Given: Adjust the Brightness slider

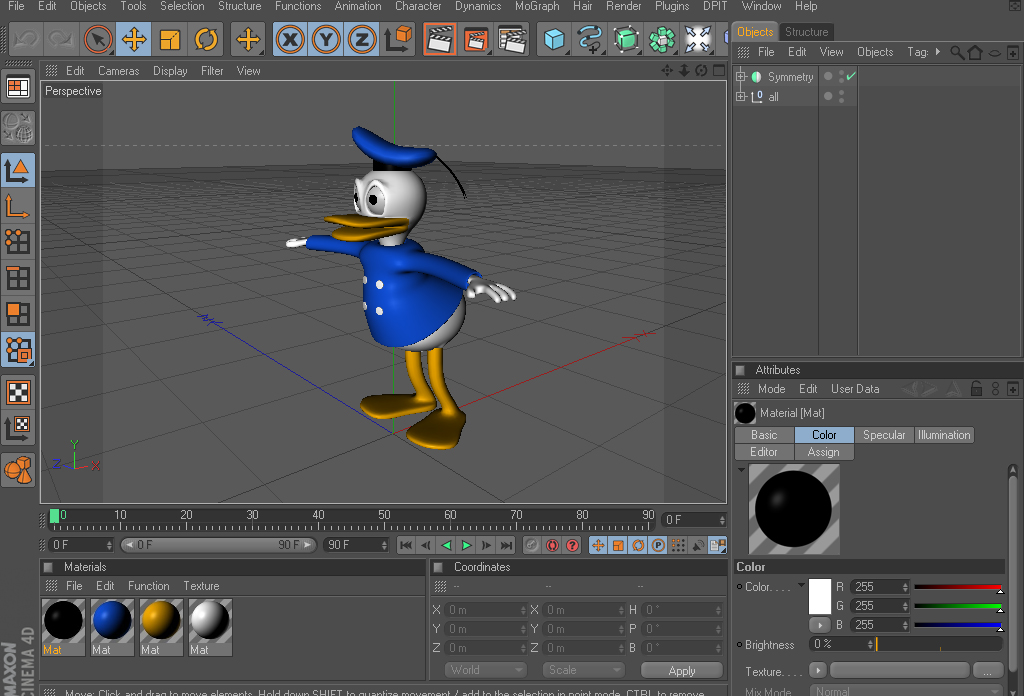Looking at the screenshot, I should [939, 644].
